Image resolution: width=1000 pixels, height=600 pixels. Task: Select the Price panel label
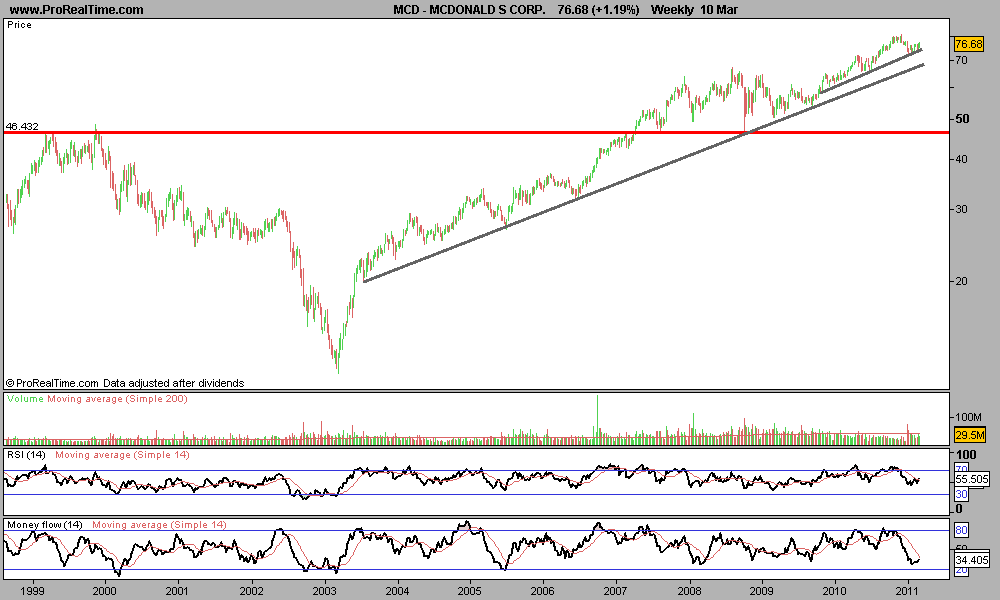click(x=19, y=25)
